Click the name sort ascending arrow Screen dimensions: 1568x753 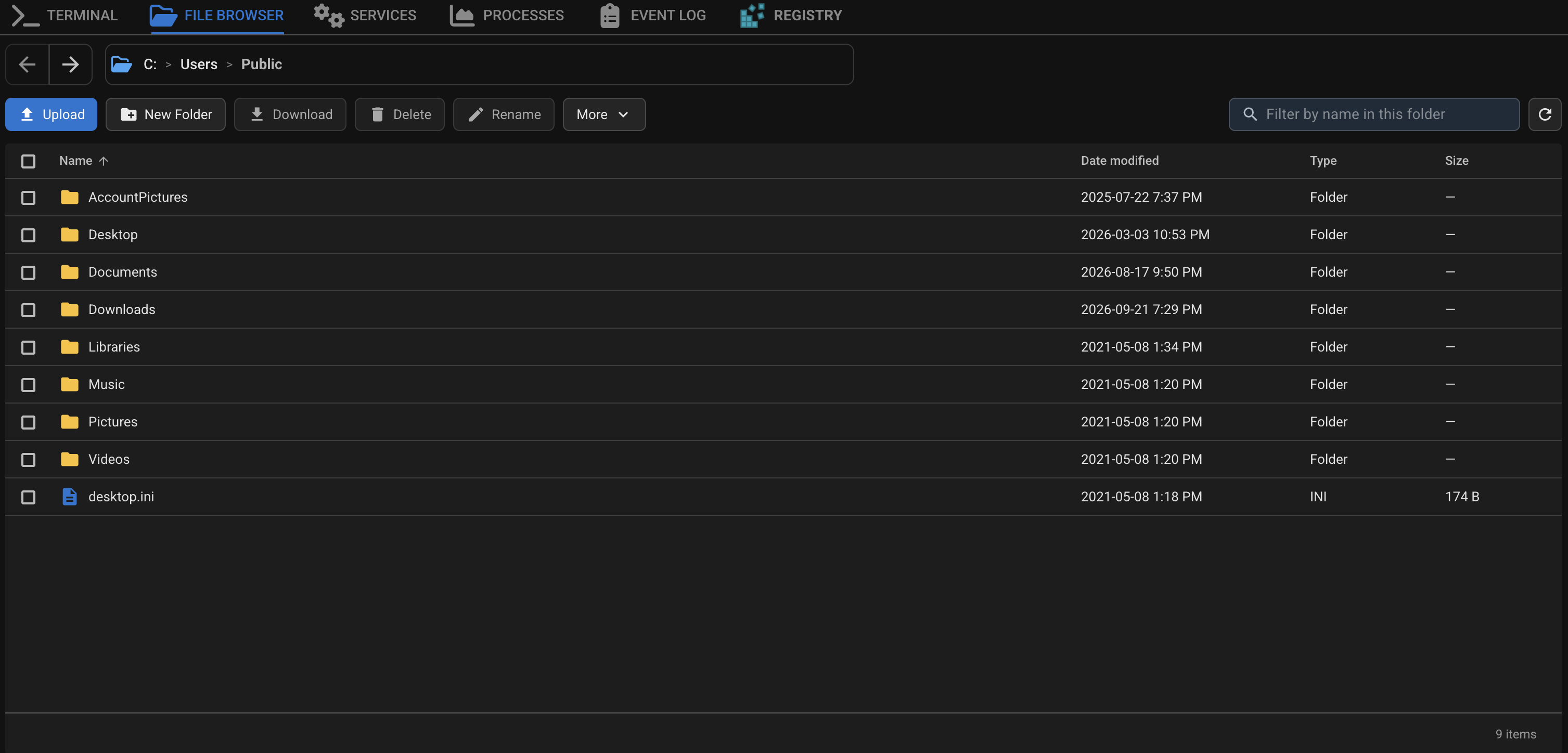pos(104,161)
